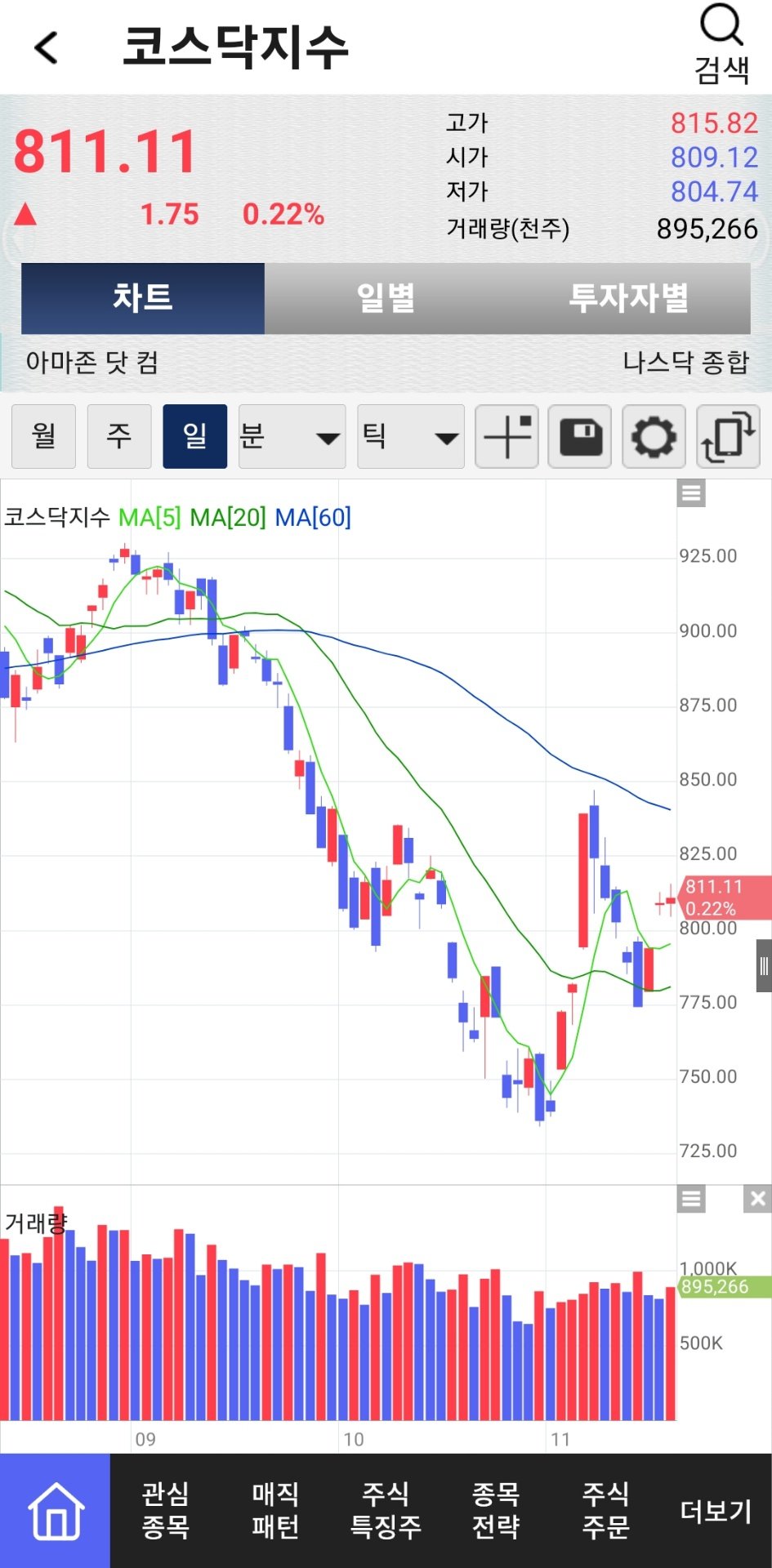Open 관심종목 in the bottom menu
The width and height of the screenshot is (772, 1568).
point(165,1511)
